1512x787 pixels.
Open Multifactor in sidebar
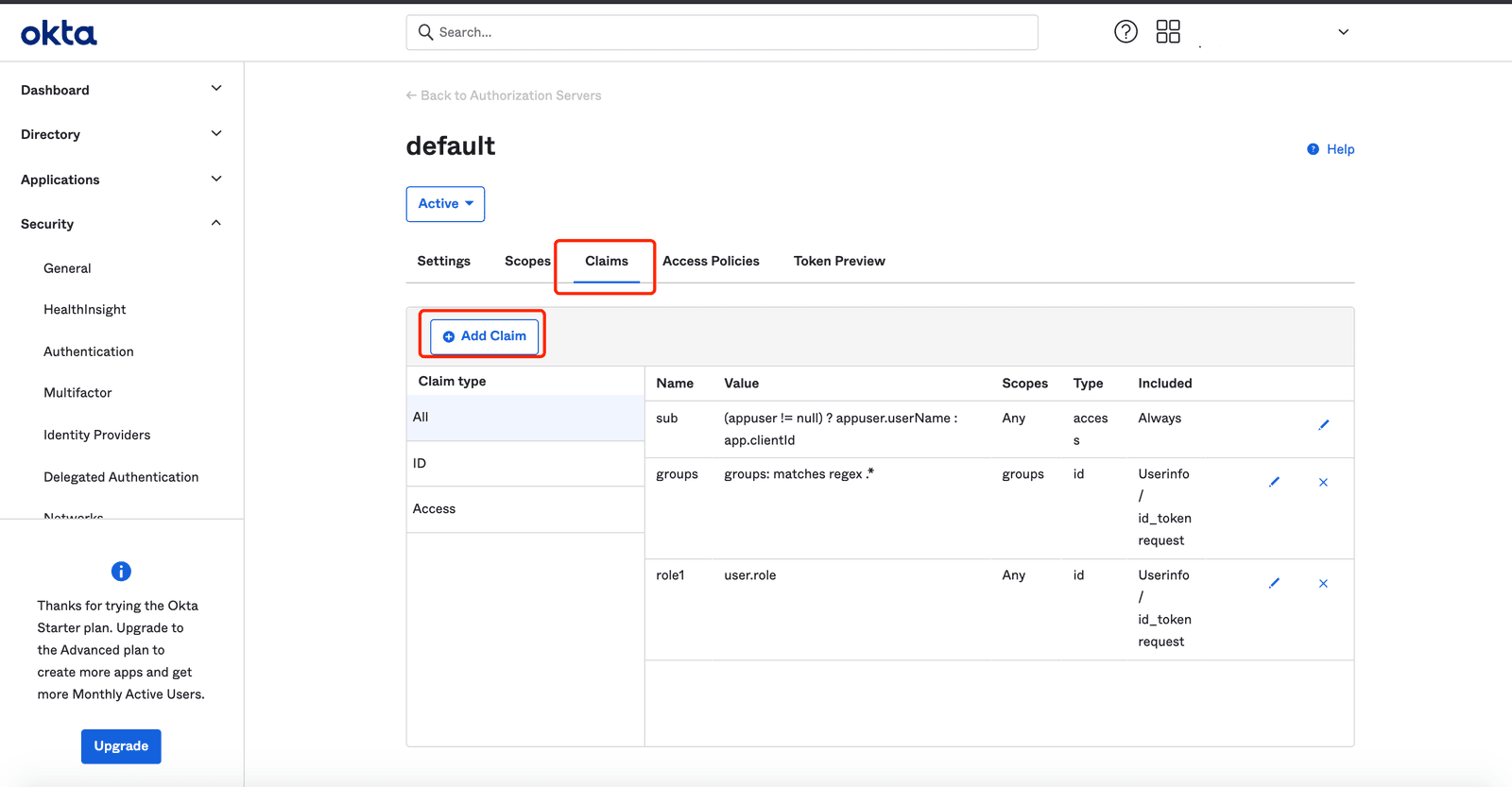[x=77, y=393]
